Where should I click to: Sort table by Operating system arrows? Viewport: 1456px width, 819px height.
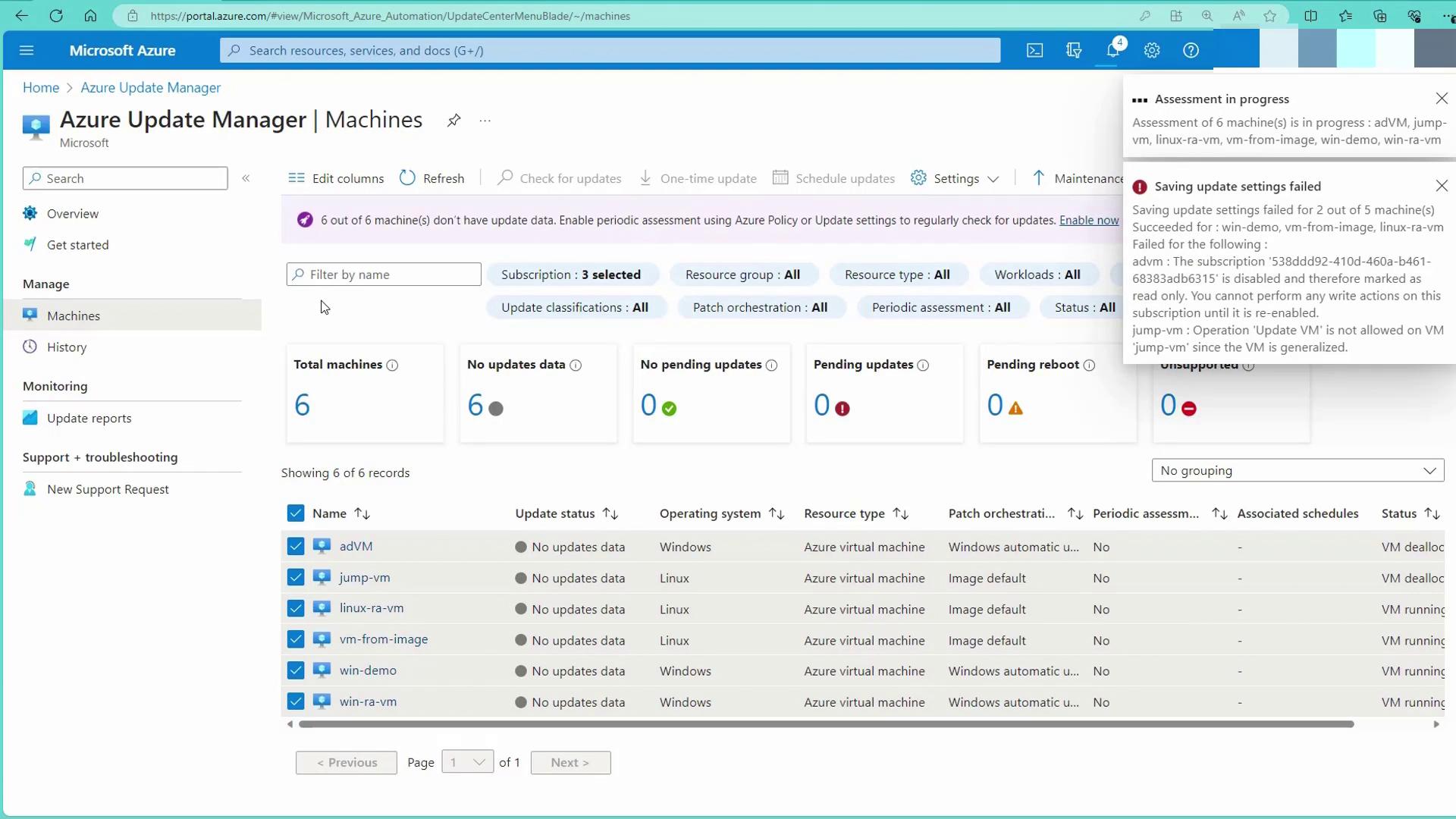[x=777, y=514]
